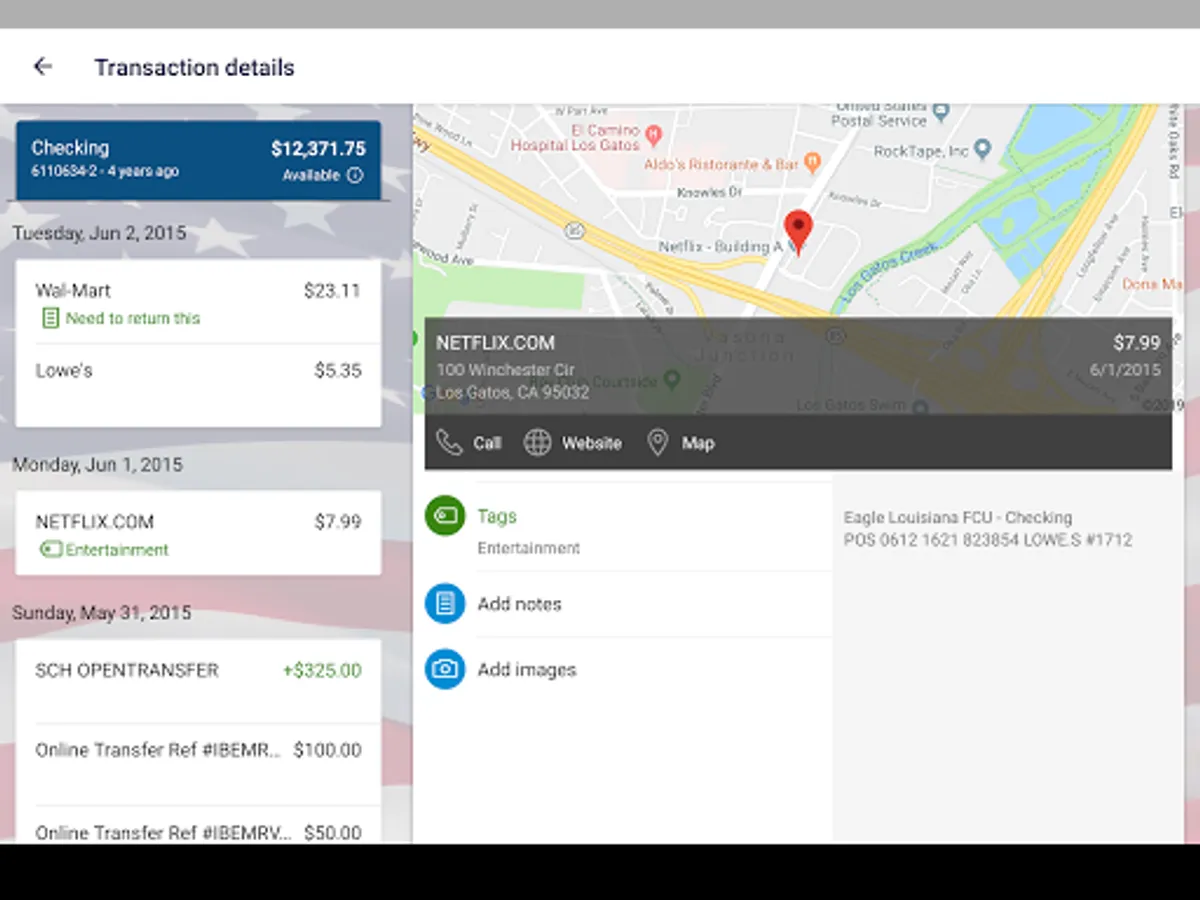Click 'POS 0612 1621 823854 LOWE.S #1712' text

point(988,540)
